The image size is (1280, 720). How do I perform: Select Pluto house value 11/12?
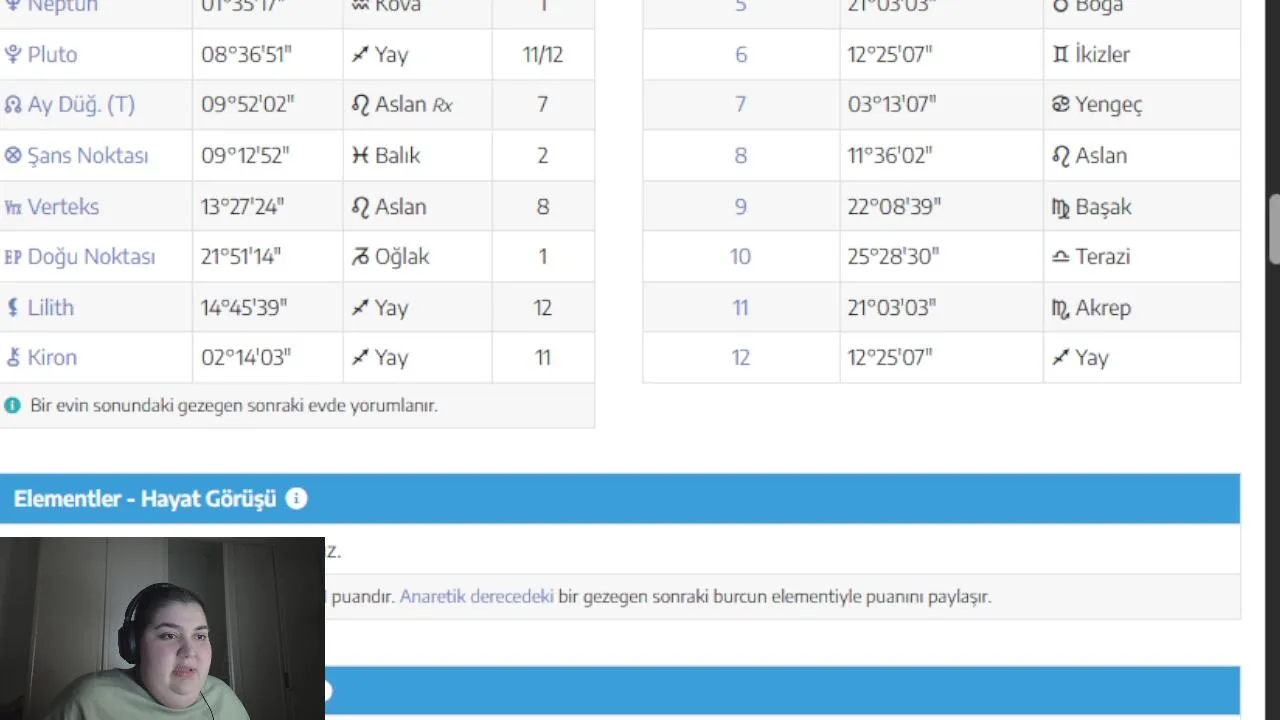(542, 54)
